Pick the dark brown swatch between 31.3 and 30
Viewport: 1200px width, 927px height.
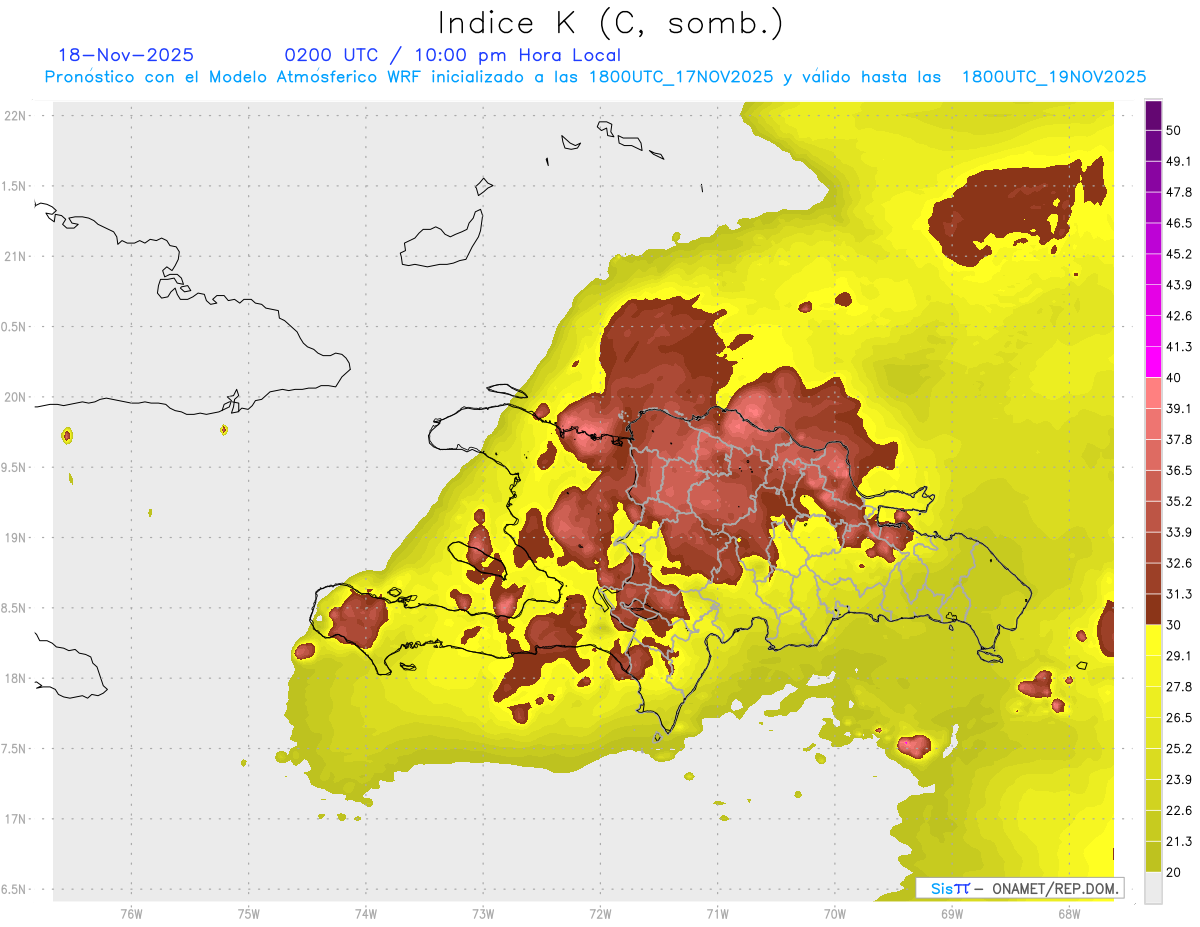(x=1153, y=609)
